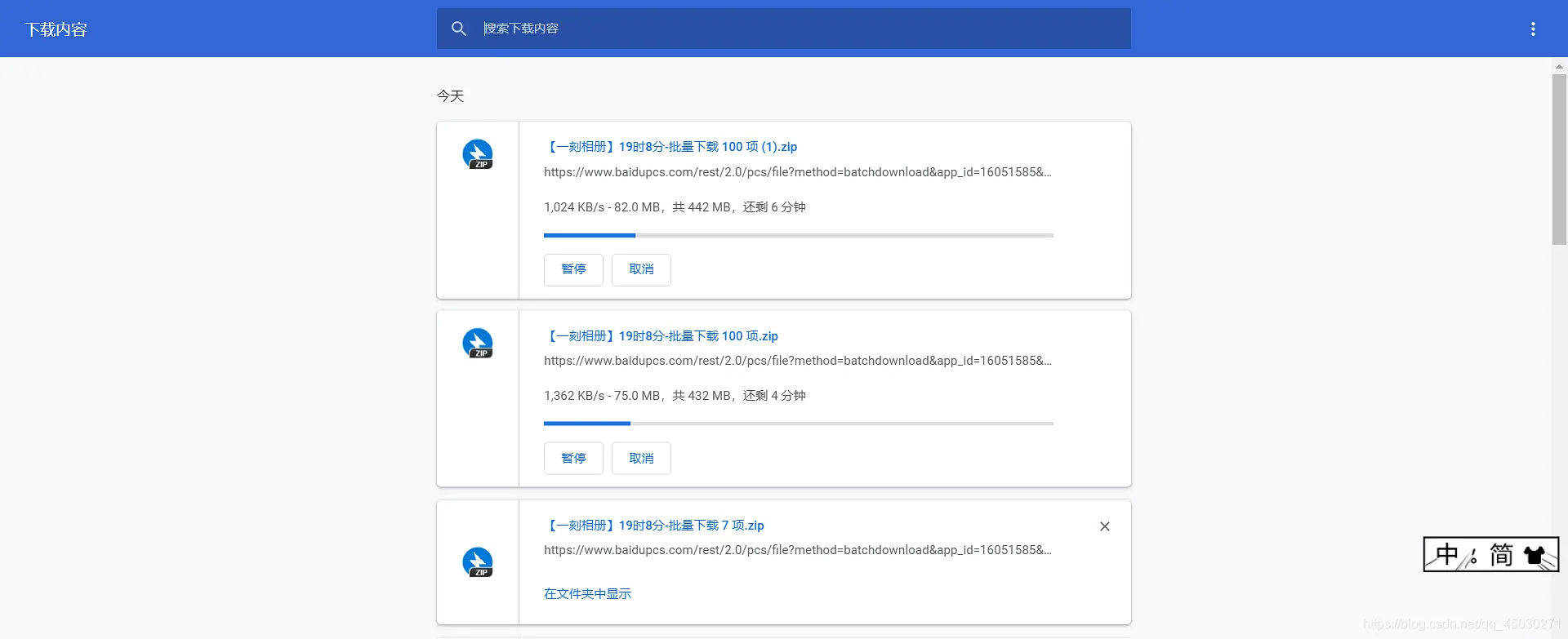1568x639 pixels.
Task: Click the page vertical scrollbar thumb
Action: (x=1559, y=159)
